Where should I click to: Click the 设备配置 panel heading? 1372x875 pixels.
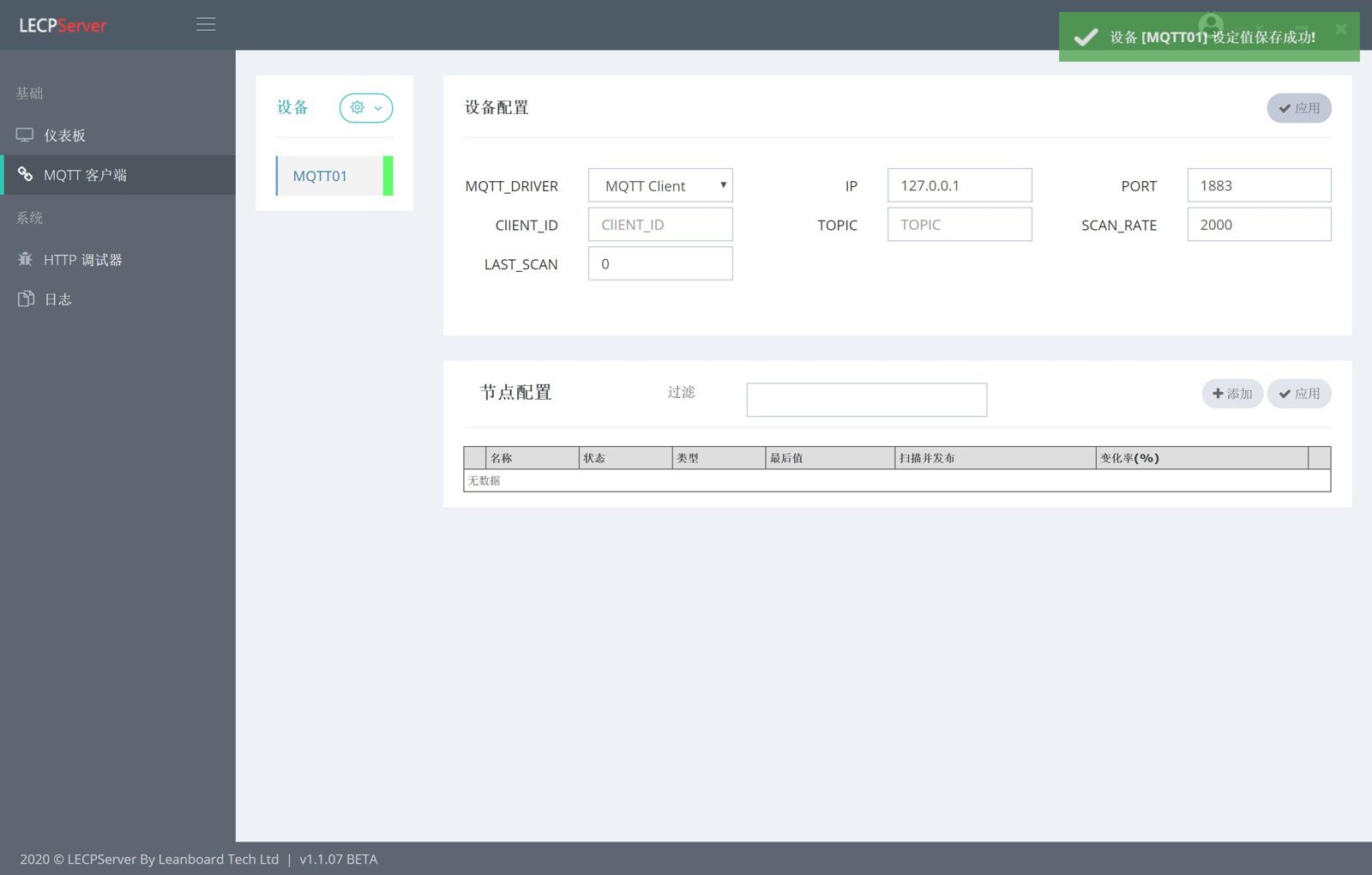tap(496, 107)
